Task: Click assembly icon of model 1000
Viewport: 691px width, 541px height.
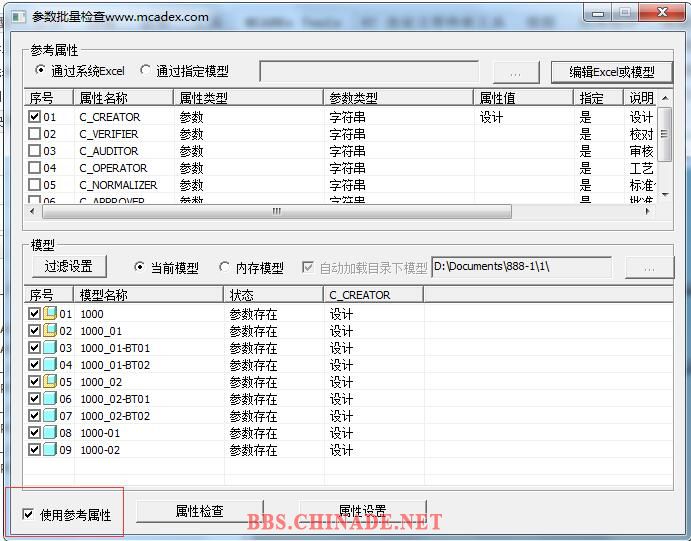Action: click(x=50, y=314)
